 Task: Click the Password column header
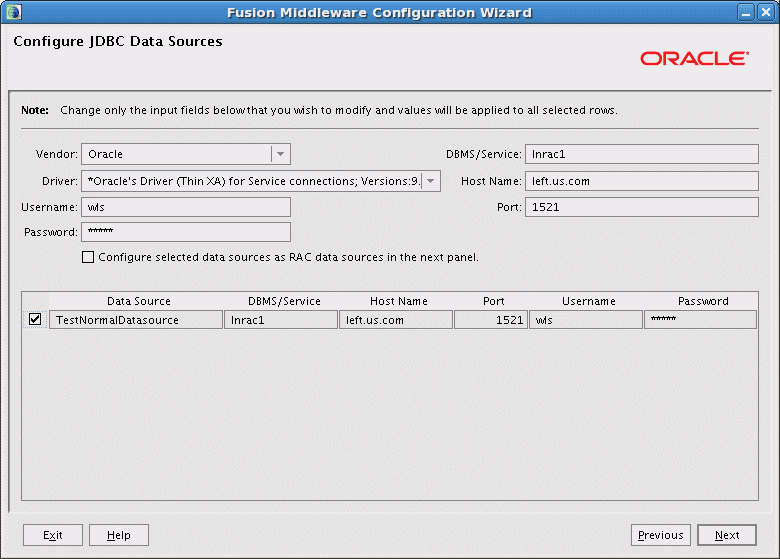point(703,301)
